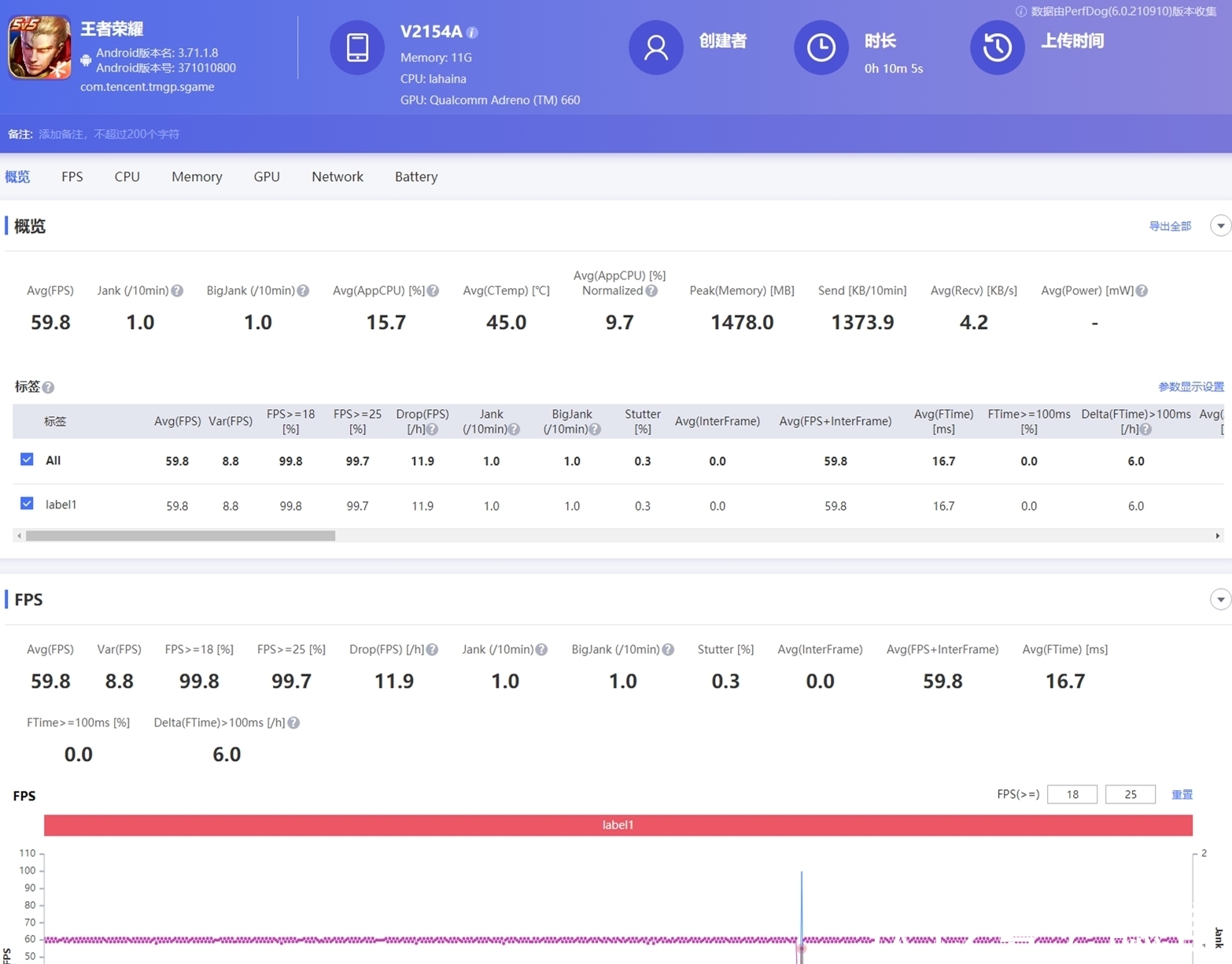1232x964 pixels.
Task: Open help for BigJank (/10min) in overview
Action: coord(303,290)
